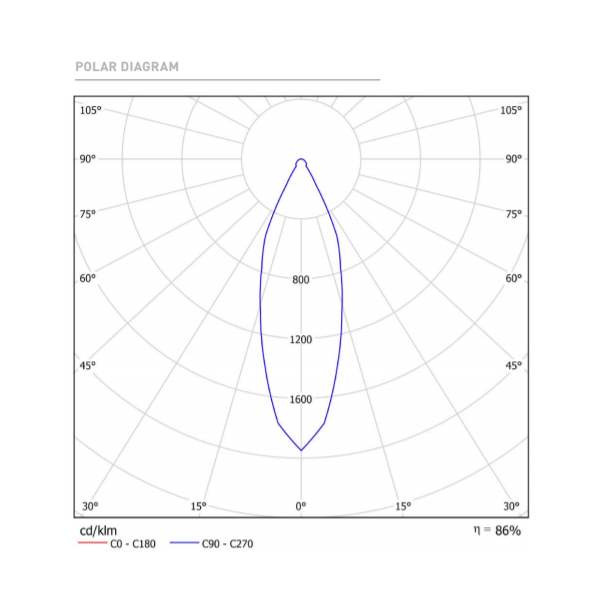Click the left 60° angle label
Viewport: 600px width, 600px height.
click(x=88, y=278)
